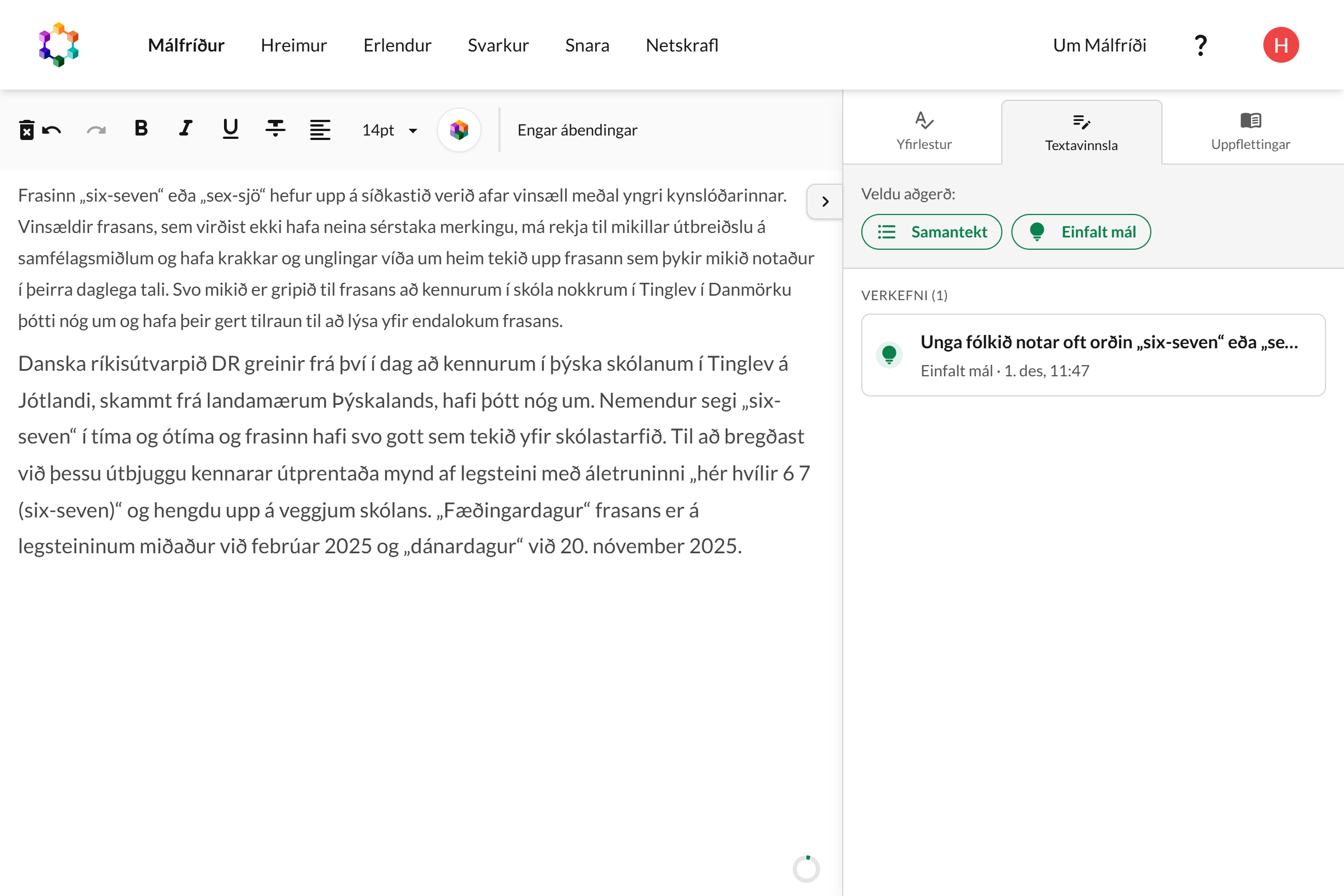This screenshot has height=896, width=1344.
Task: Toggle bold formatting
Action: point(141,129)
